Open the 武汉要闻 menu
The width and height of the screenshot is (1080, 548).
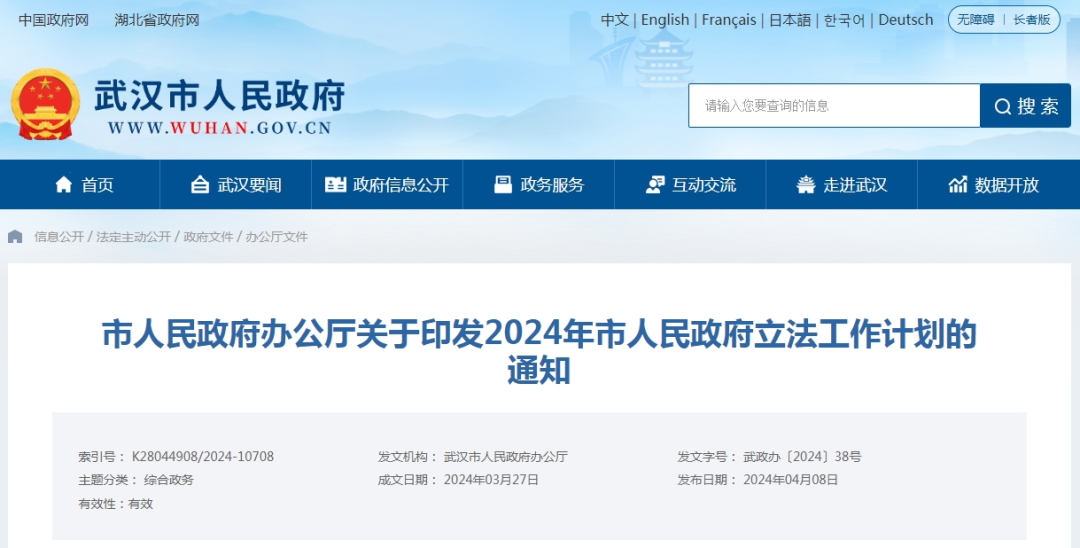point(249,185)
